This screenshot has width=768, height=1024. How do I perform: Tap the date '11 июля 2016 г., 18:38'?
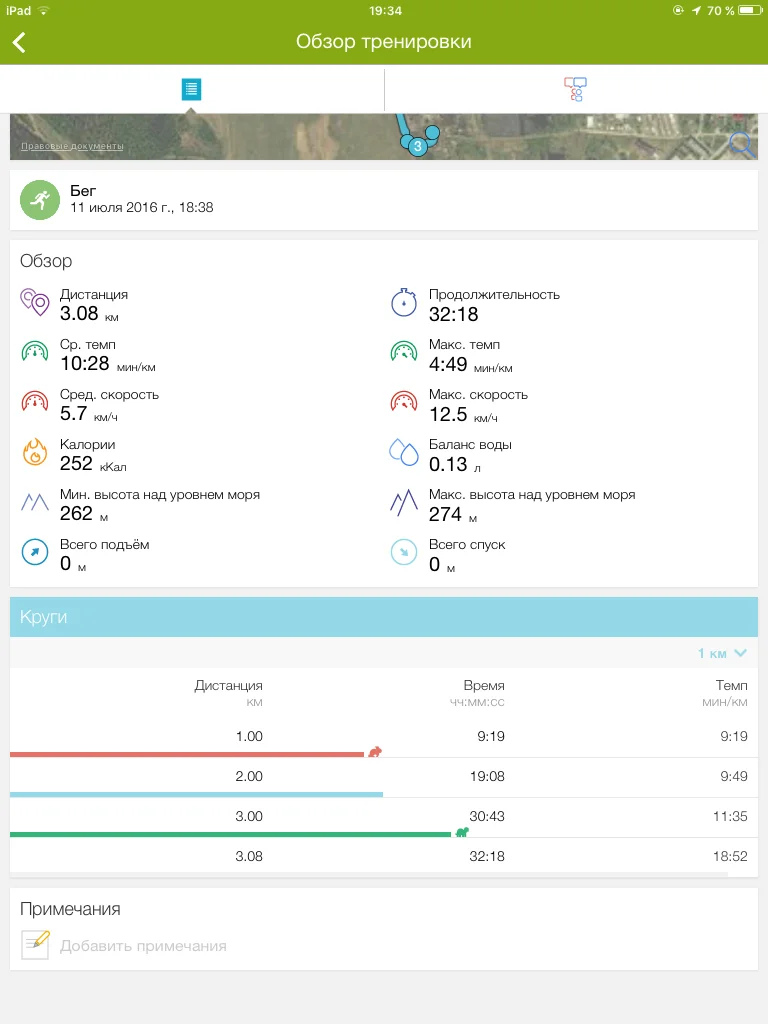coord(142,208)
